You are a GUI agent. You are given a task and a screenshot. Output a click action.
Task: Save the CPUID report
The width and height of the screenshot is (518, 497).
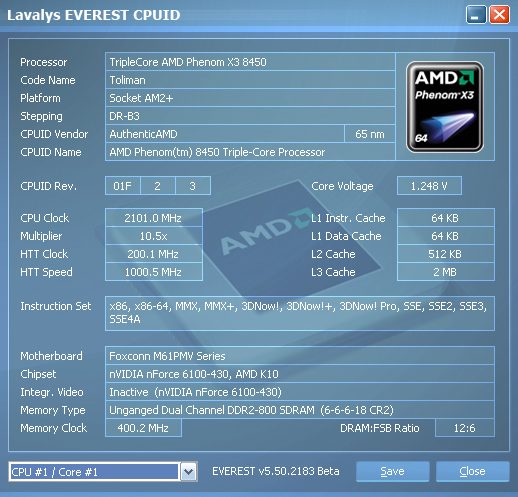(392, 471)
